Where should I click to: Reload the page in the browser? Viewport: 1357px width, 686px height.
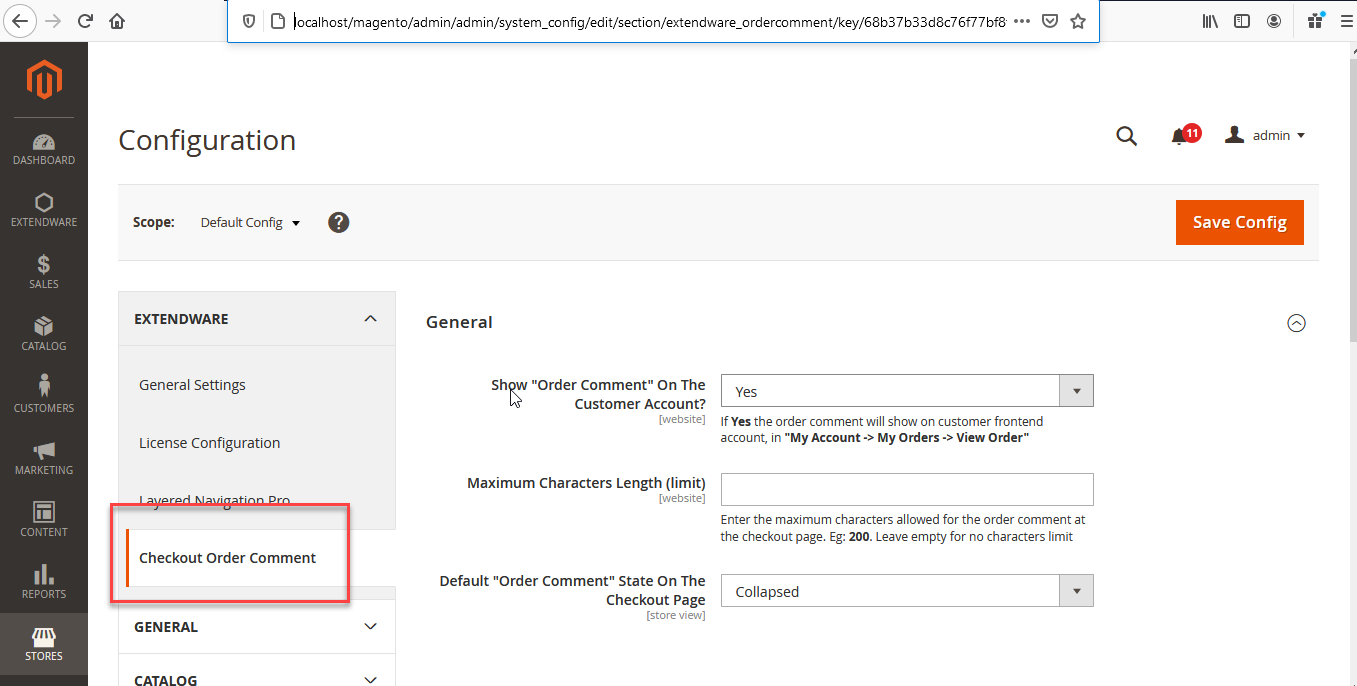click(85, 21)
